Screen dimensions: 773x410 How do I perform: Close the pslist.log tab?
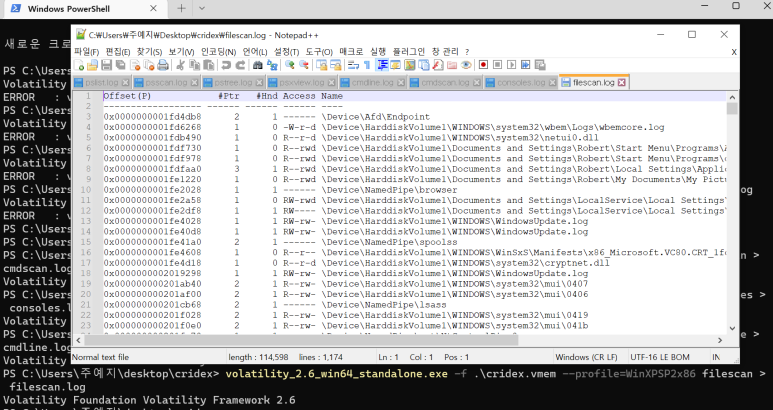tap(125, 82)
